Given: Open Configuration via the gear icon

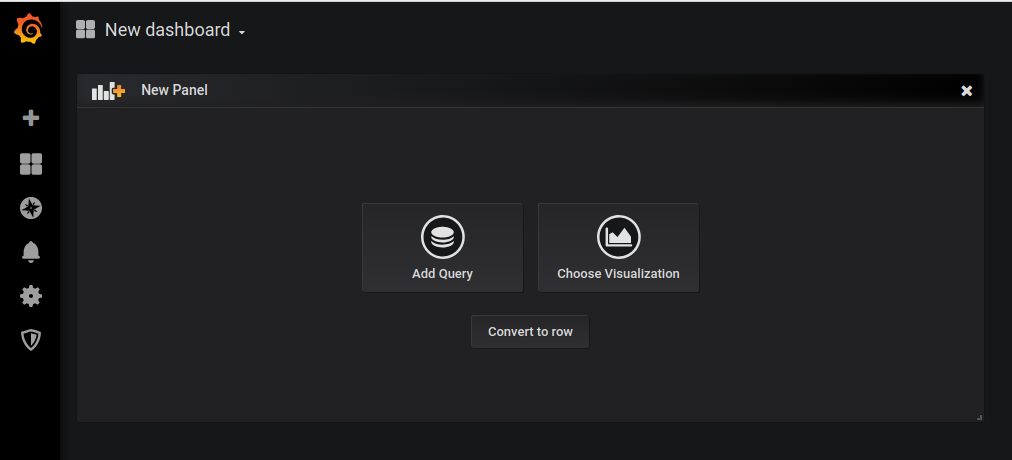Looking at the screenshot, I should click(x=31, y=296).
